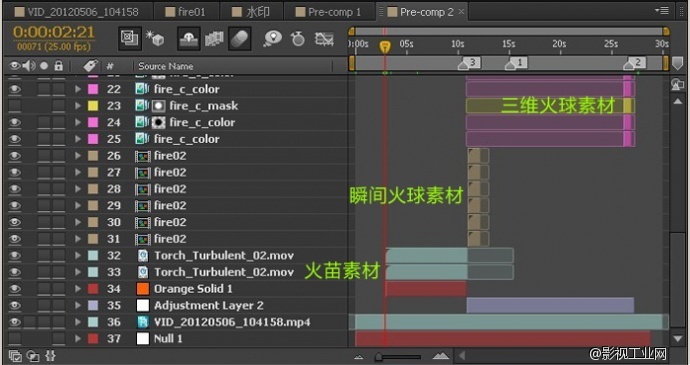Viewport: 690px width, 365px height.
Task: Toggle the Auto-keyframe stopwatch icon
Action: 298,39
